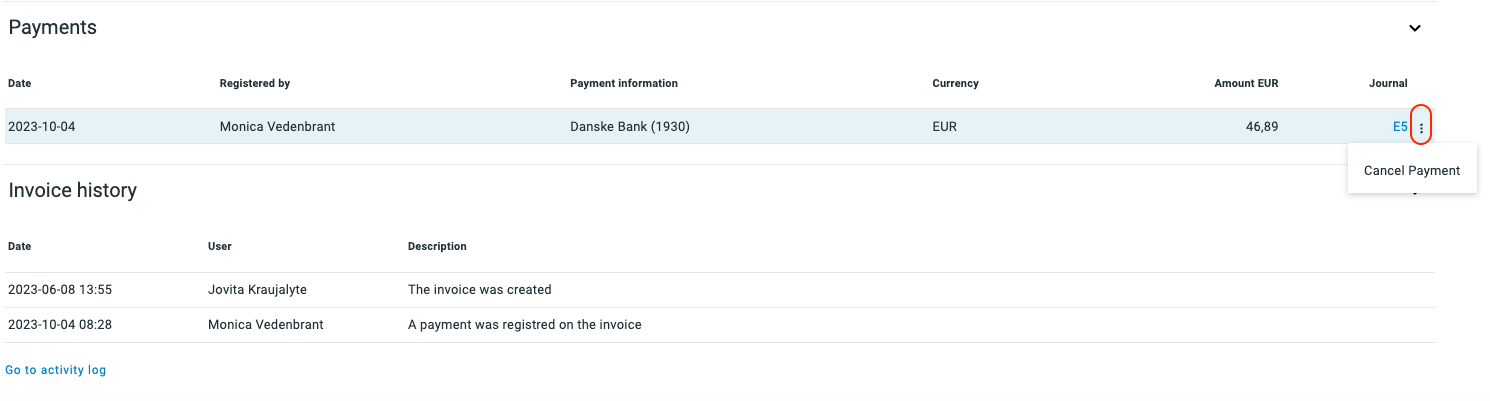1490x401 pixels.
Task: Click the Invoice history section heading
Action: pyautogui.click(x=73, y=190)
